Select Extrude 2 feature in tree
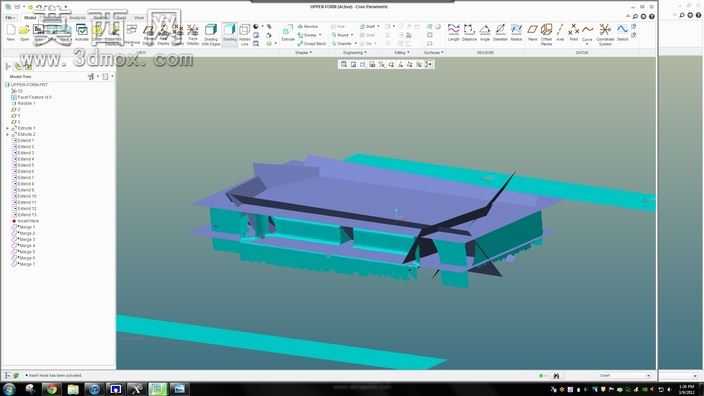Image resolution: width=704 pixels, height=396 pixels. coord(26,135)
